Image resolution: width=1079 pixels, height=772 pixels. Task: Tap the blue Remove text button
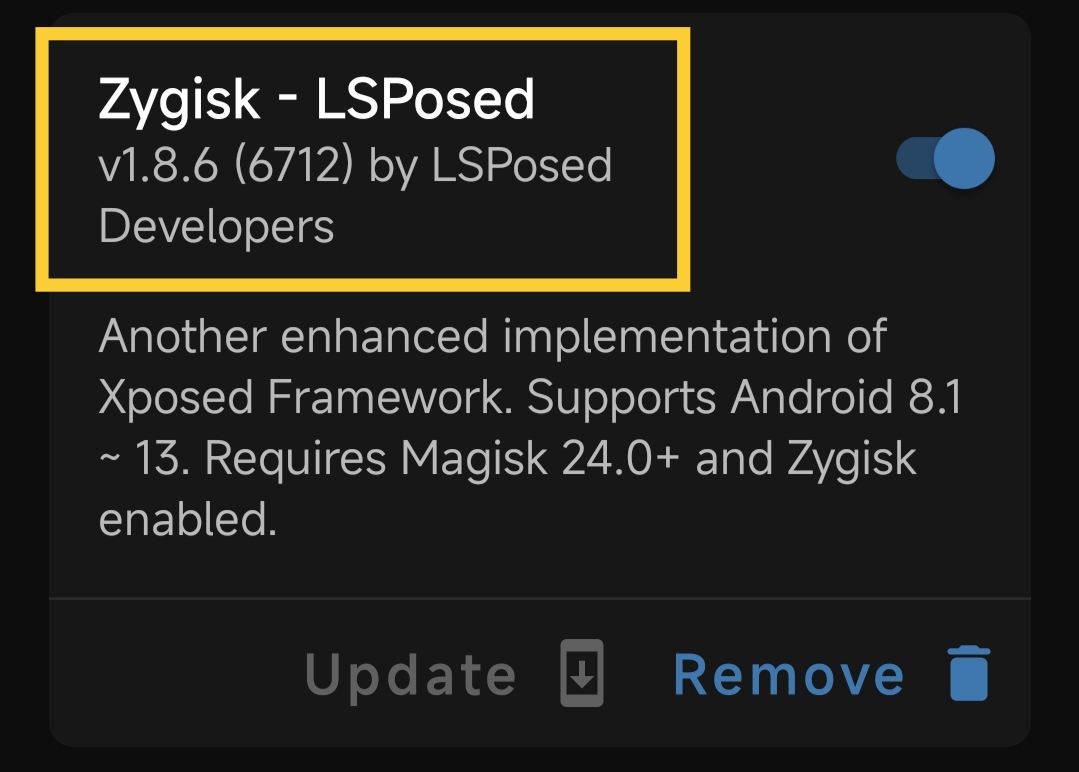pyautogui.click(x=788, y=675)
